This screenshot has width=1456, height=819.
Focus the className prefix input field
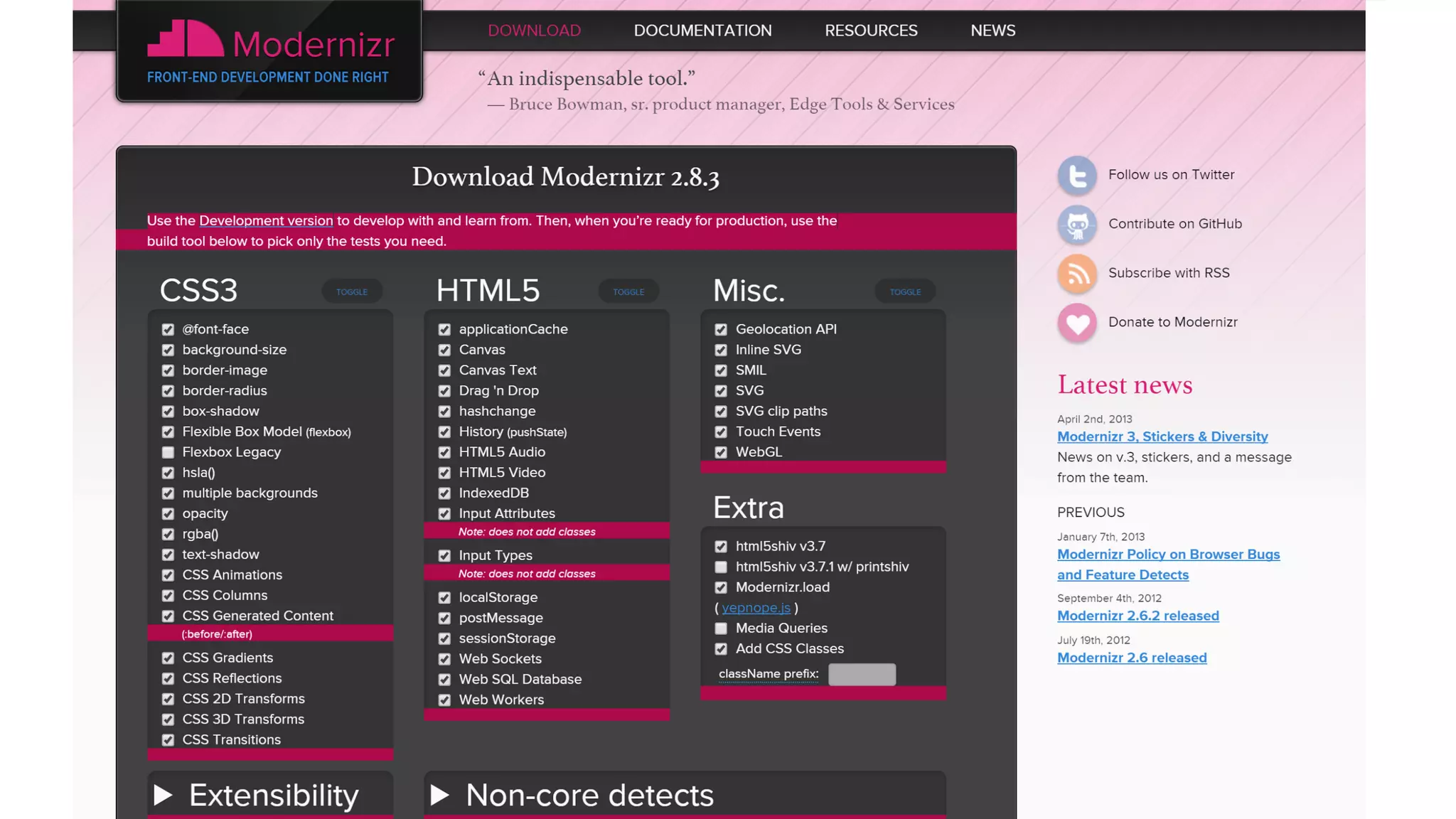pos(862,674)
